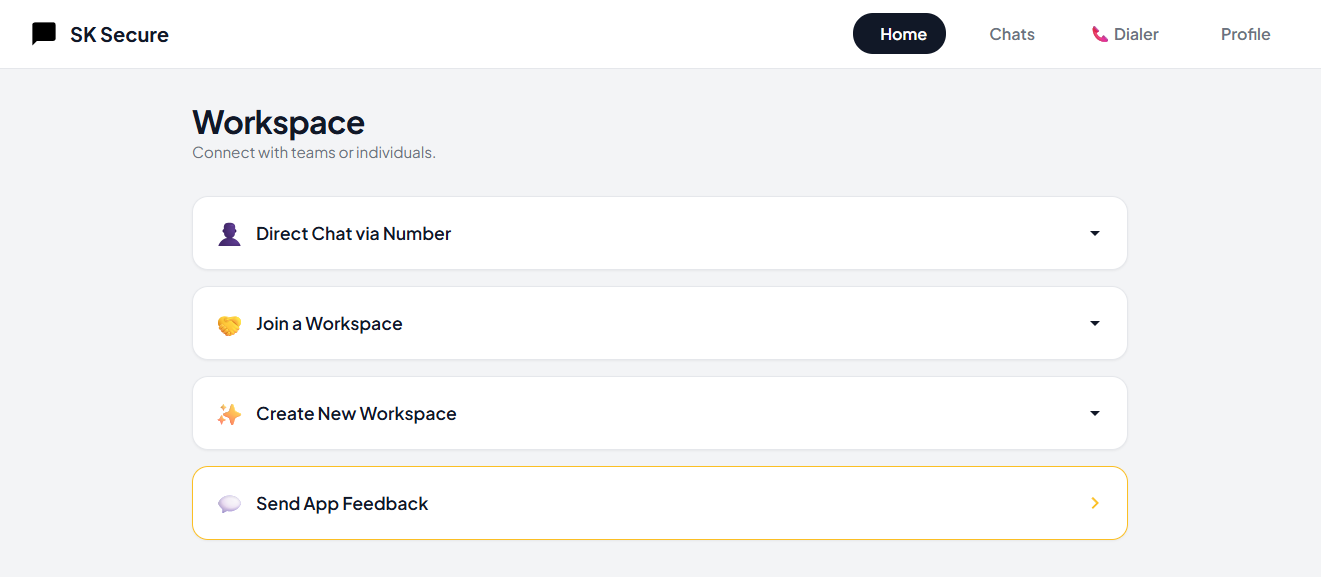
Task: Click the Workspace page heading
Action: pyautogui.click(x=278, y=122)
